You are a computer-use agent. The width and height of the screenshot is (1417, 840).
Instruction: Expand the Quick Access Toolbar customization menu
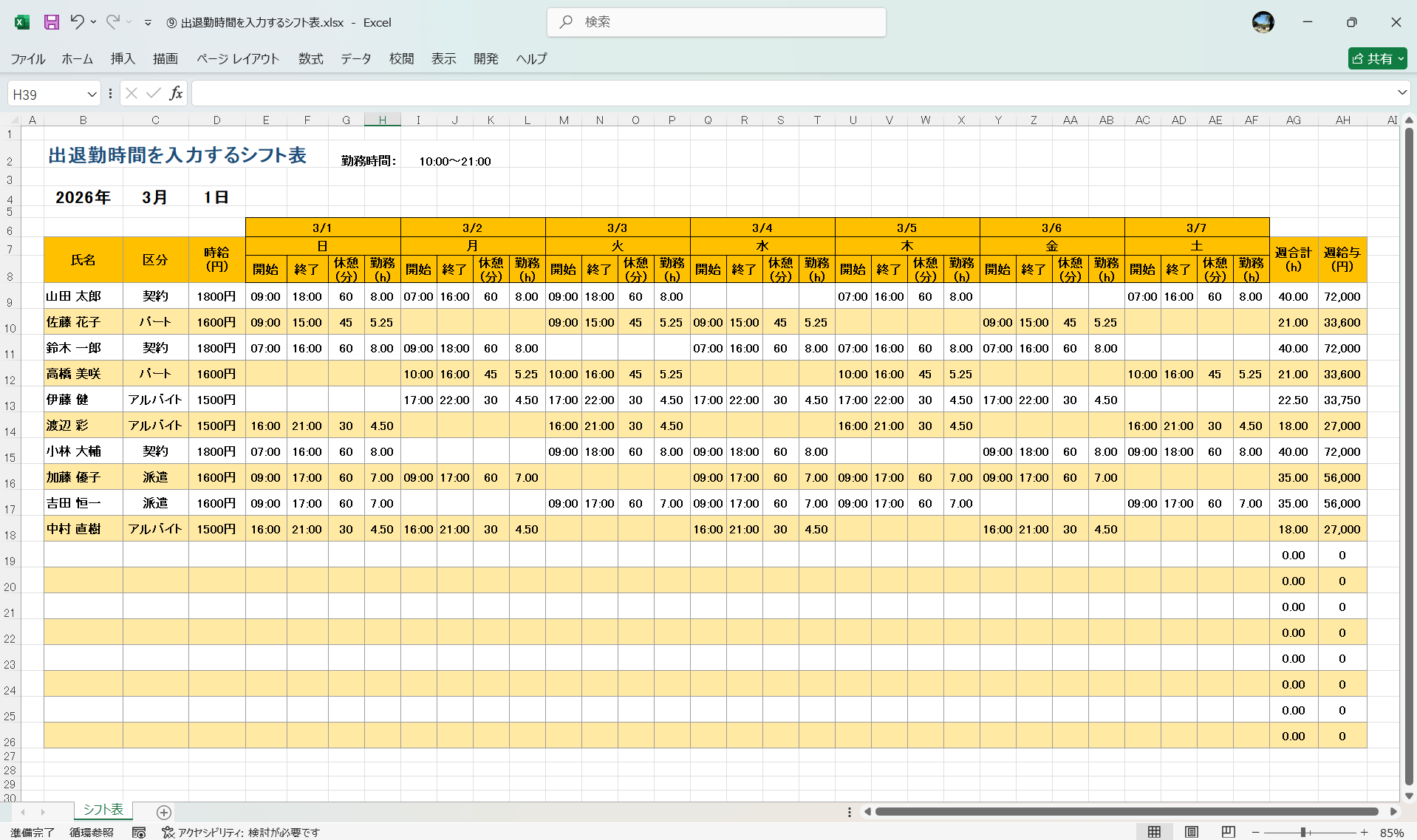pyautogui.click(x=148, y=23)
